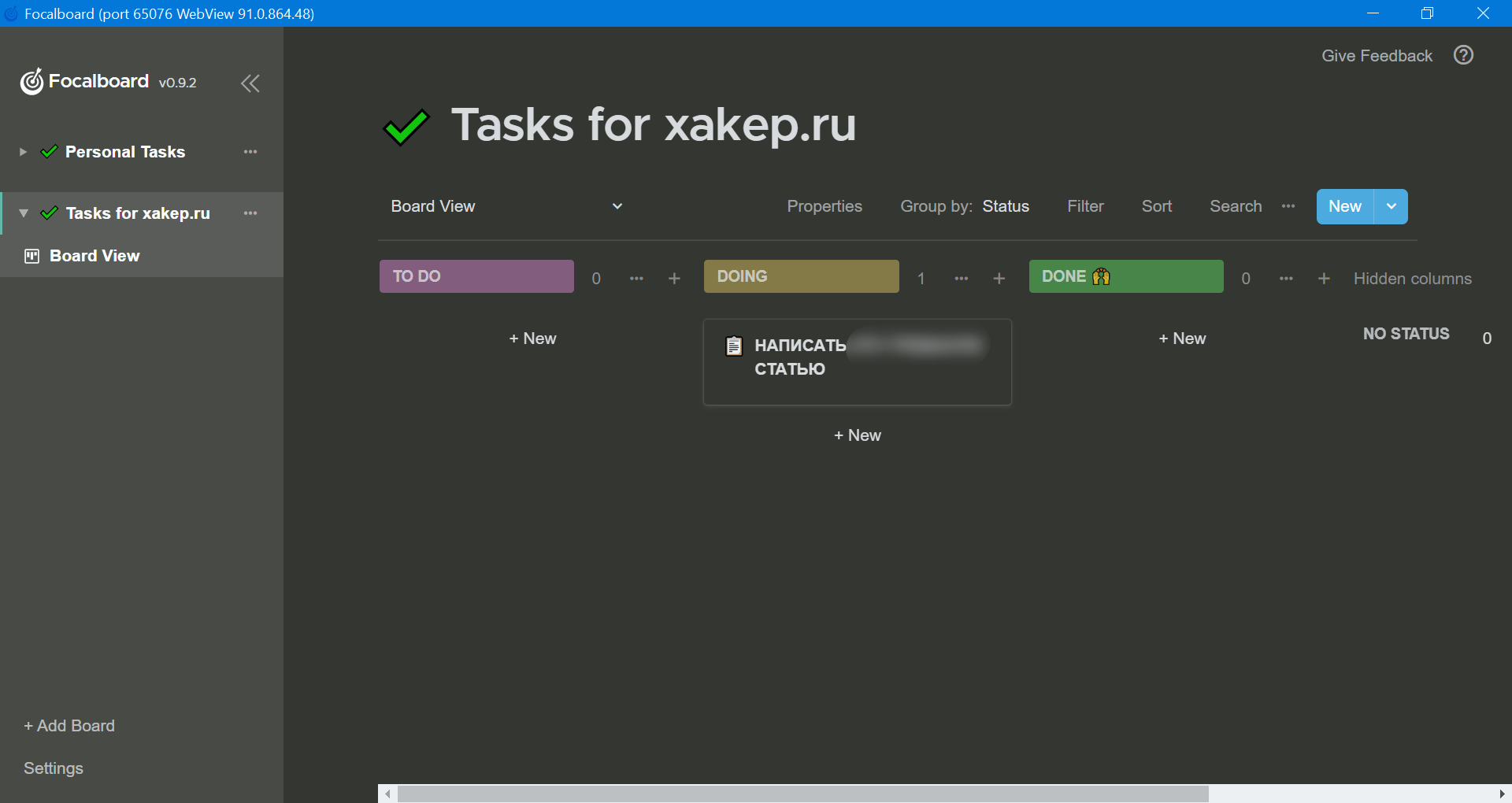Screen dimensions: 1512x803
Task: Click the green checkmark board title icon
Action: tap(406, 127)
